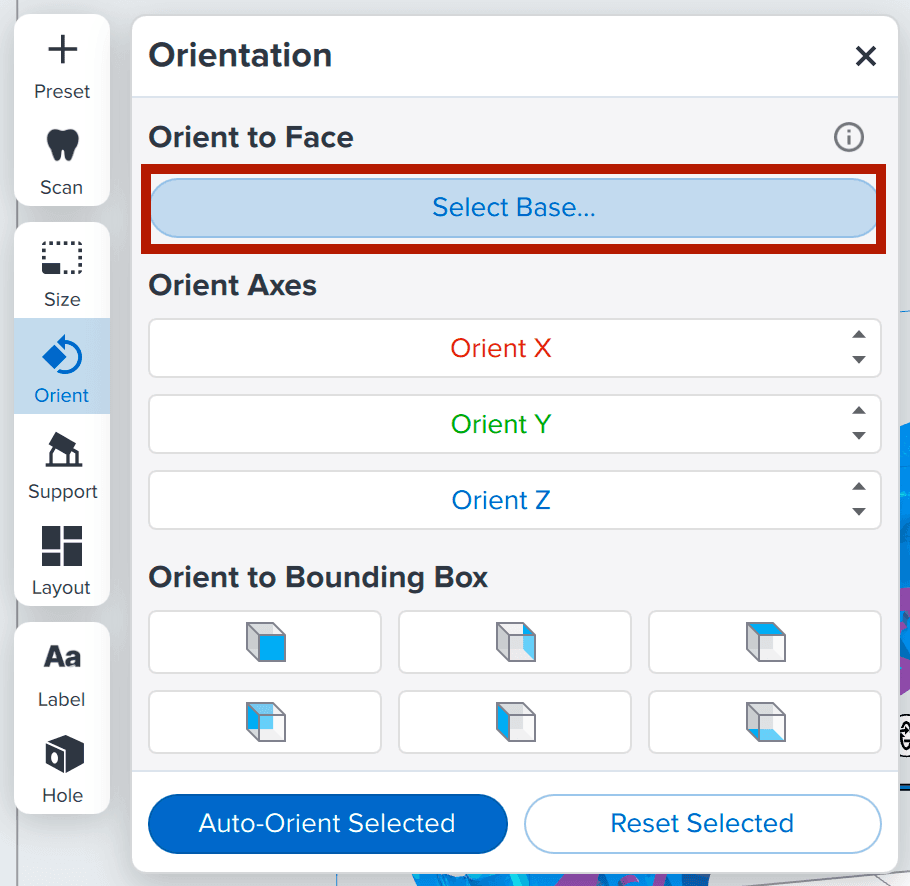Orient to bounding box front face

click(x=265, y=642)
